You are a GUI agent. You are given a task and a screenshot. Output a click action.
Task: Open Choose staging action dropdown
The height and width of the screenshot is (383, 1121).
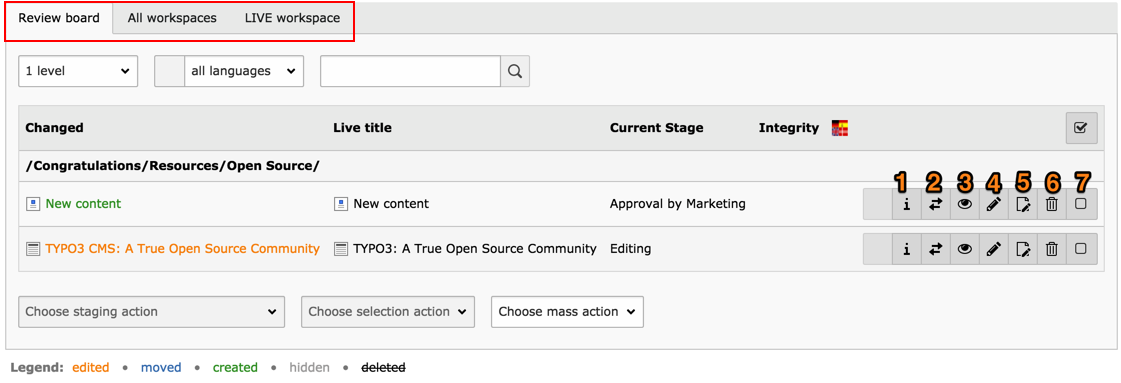152,312
